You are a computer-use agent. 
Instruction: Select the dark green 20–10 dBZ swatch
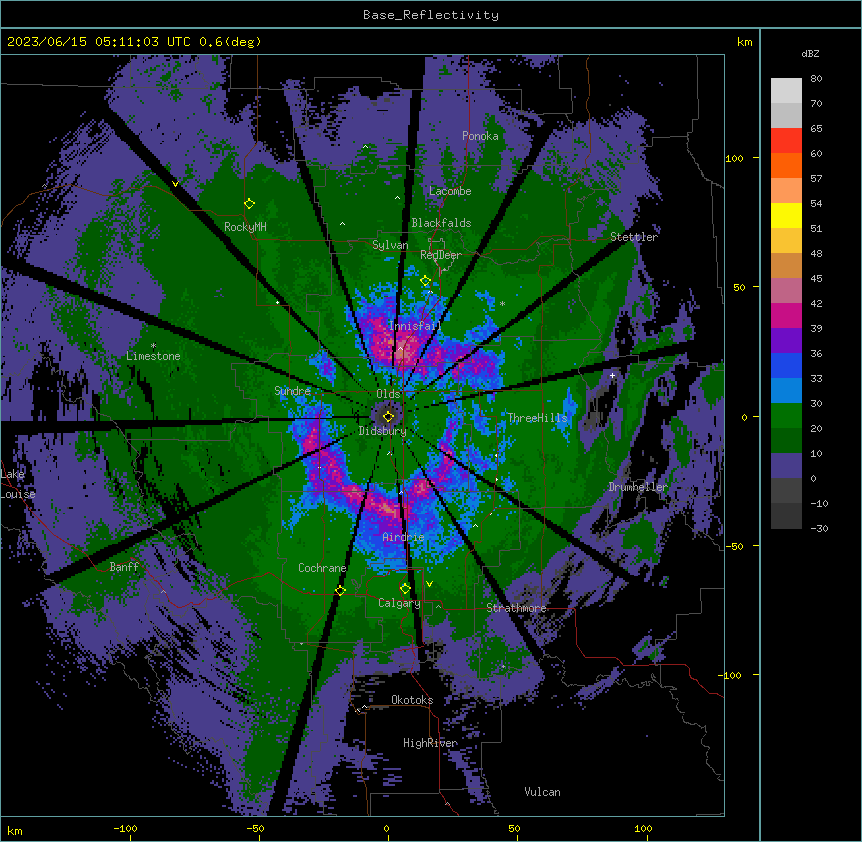pos(786,441)
